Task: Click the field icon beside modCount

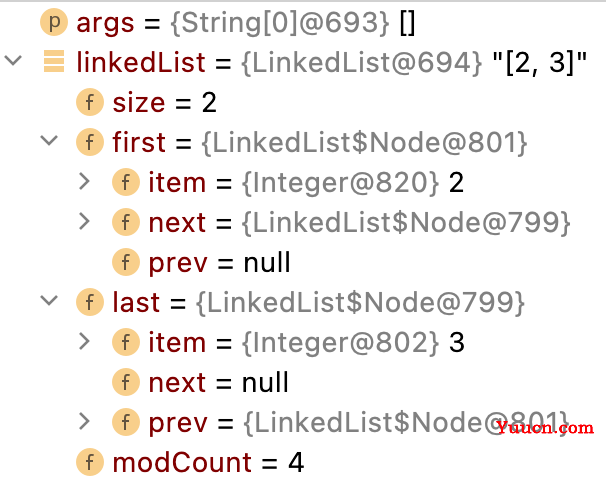Action: point(90,462)
